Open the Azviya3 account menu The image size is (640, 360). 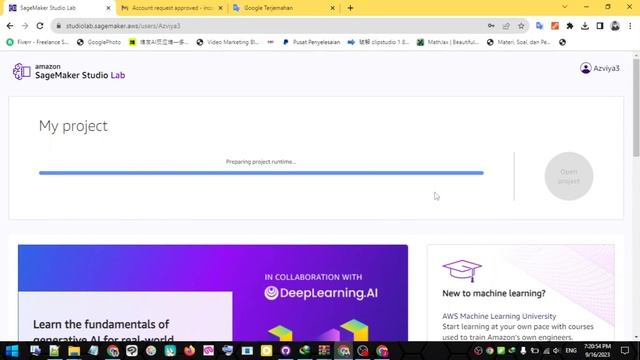point(600,68)
